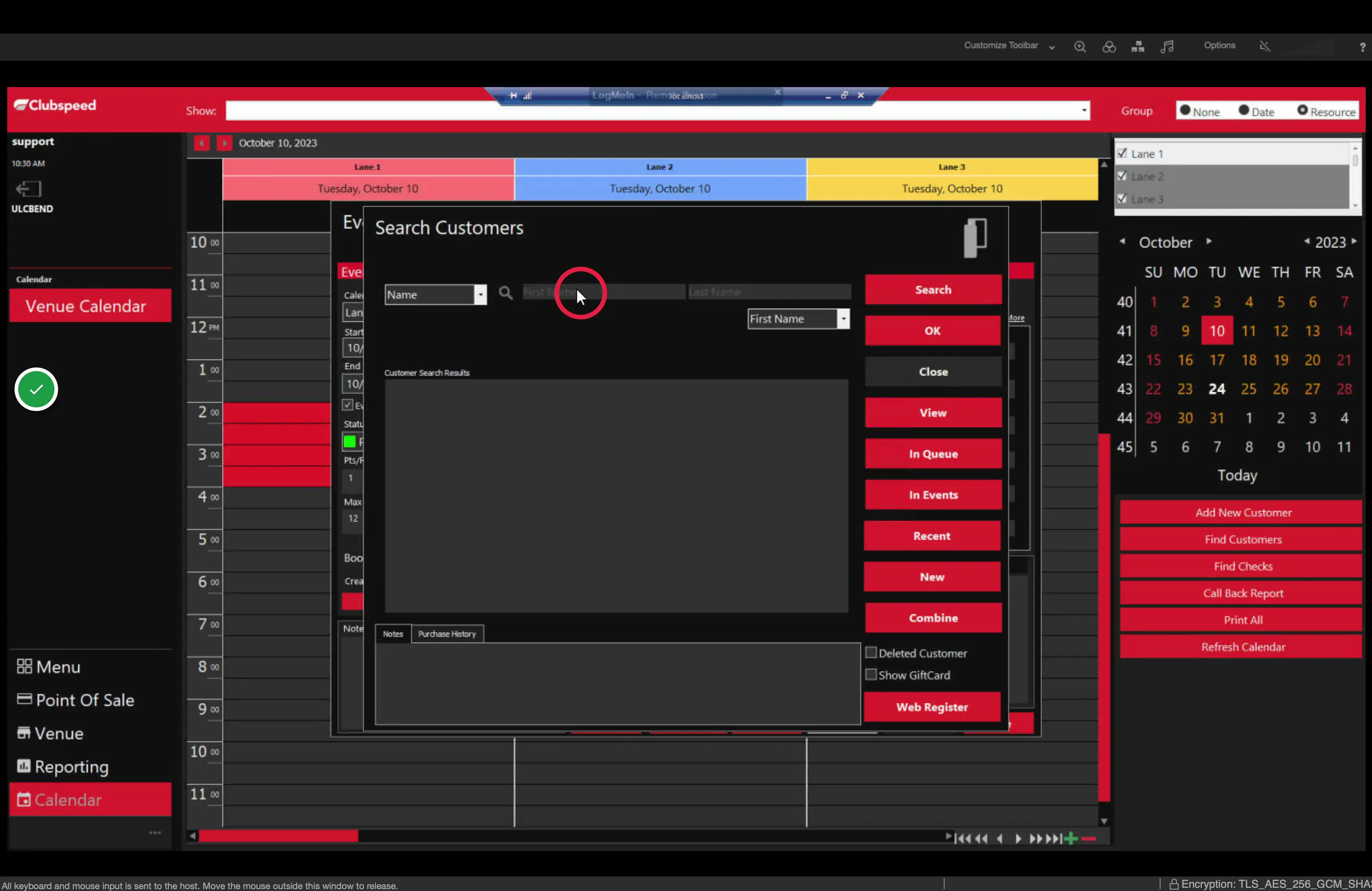Click the music note sound icon
1372x891 pixels.
tap(1167, 47)
